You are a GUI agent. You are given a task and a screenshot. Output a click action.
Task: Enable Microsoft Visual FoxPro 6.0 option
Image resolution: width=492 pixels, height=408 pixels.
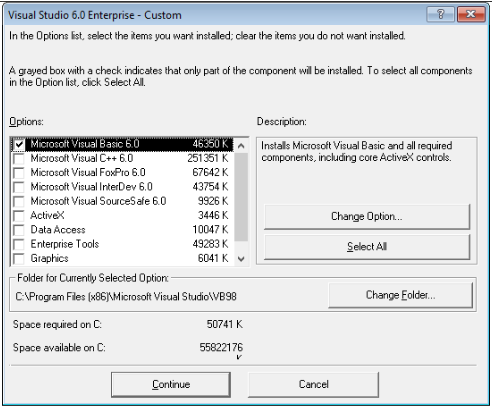[x=19, y=173]
